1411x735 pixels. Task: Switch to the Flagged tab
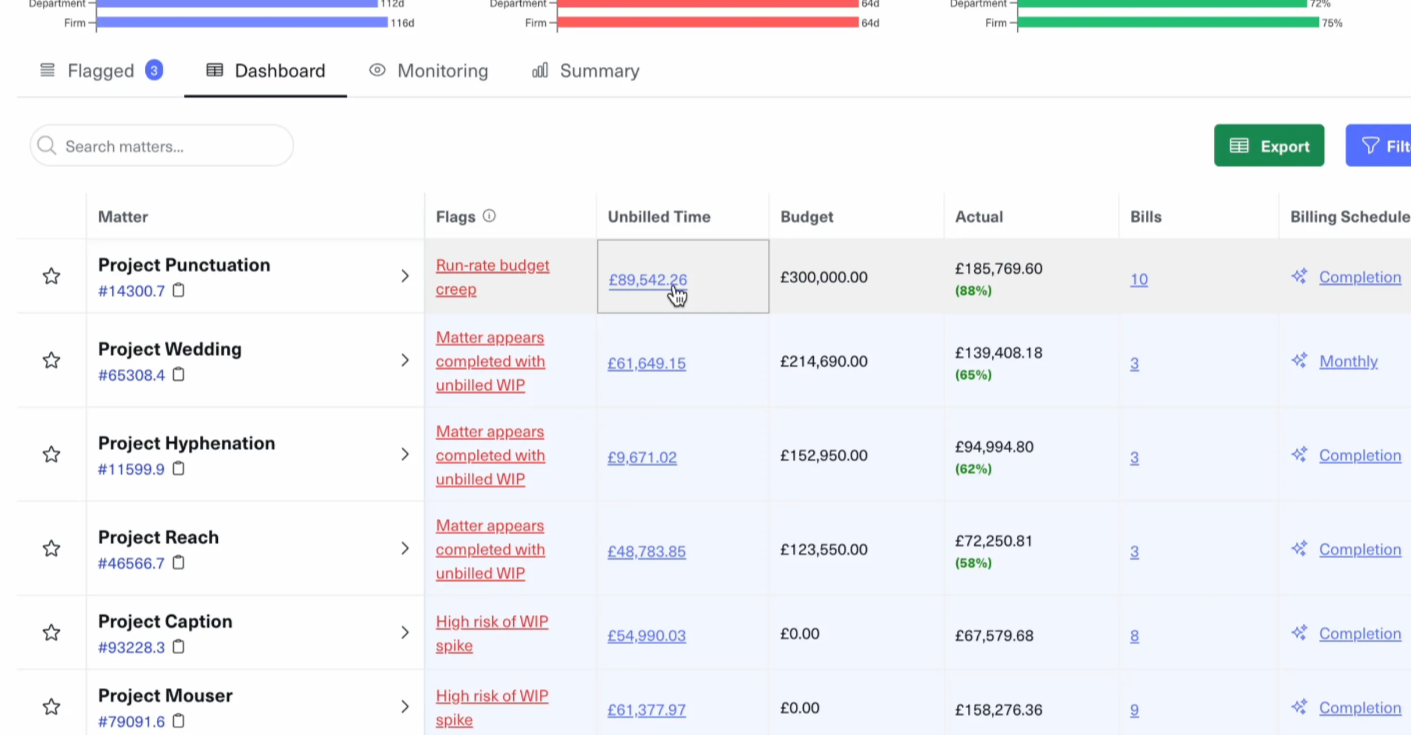click(100, 71)
